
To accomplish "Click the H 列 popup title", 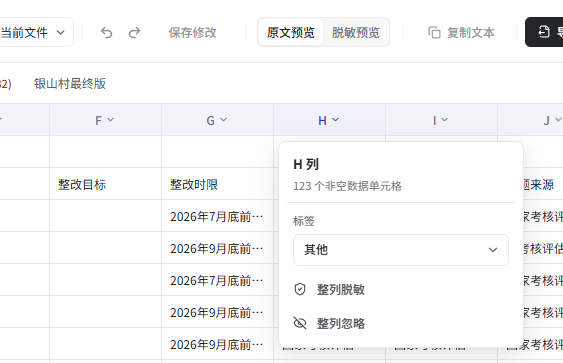I will (x=306, y=164).
